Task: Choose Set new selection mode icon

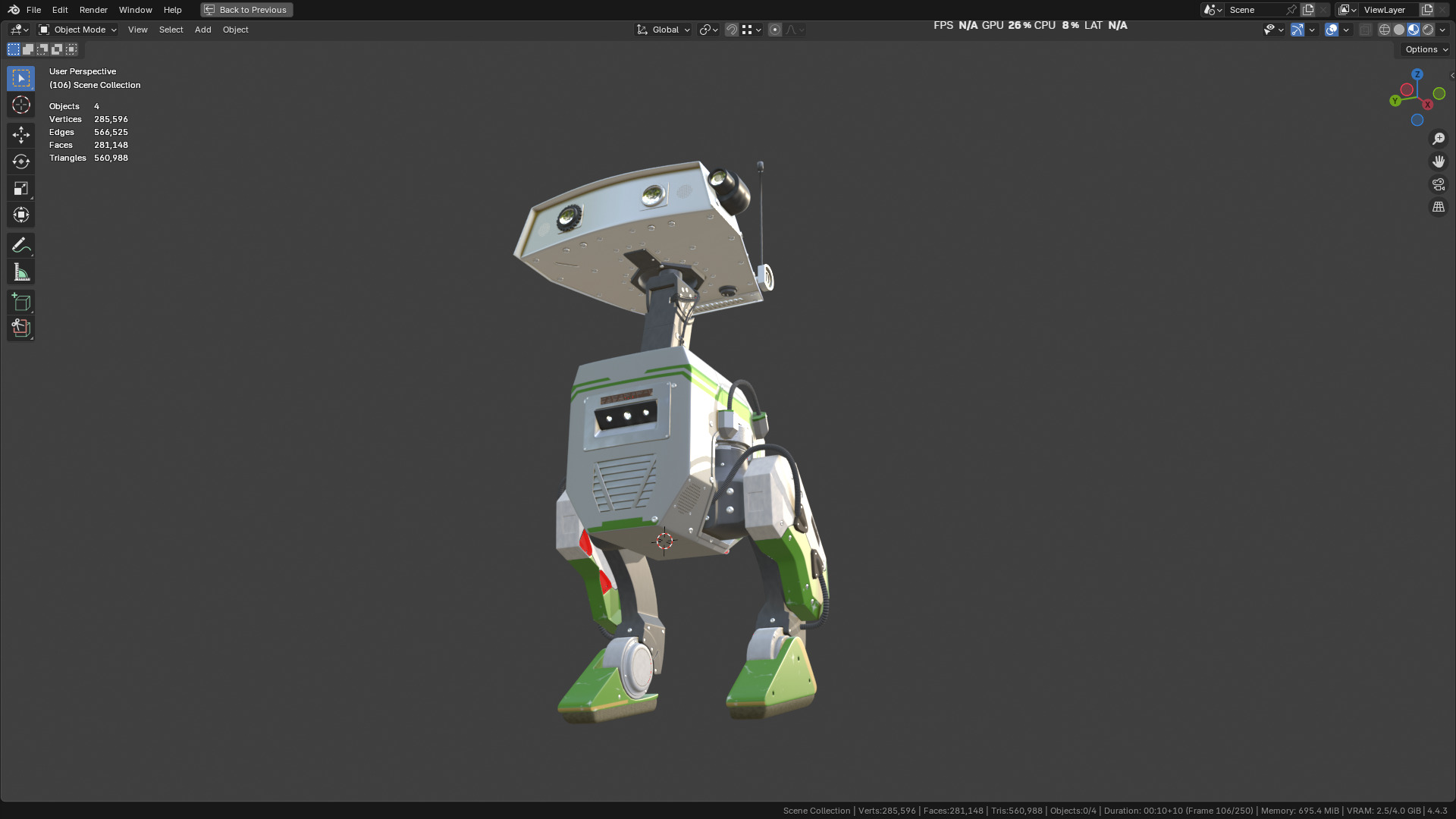Action: (x=14, y=49)
